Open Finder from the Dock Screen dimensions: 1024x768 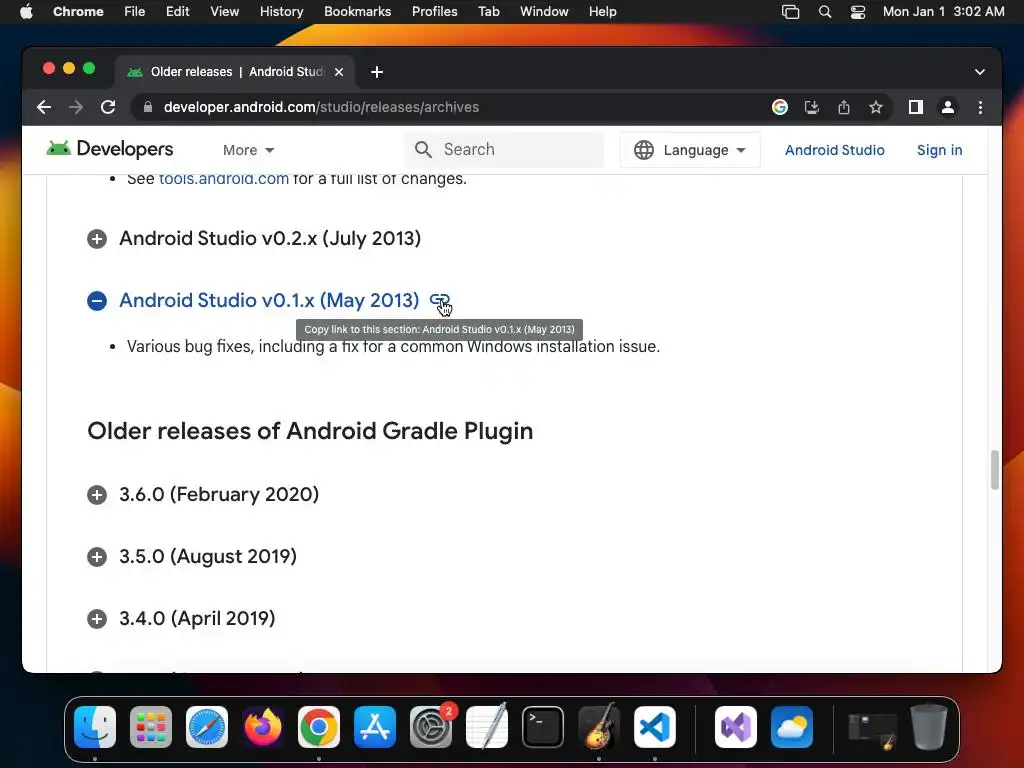(95, 727)
